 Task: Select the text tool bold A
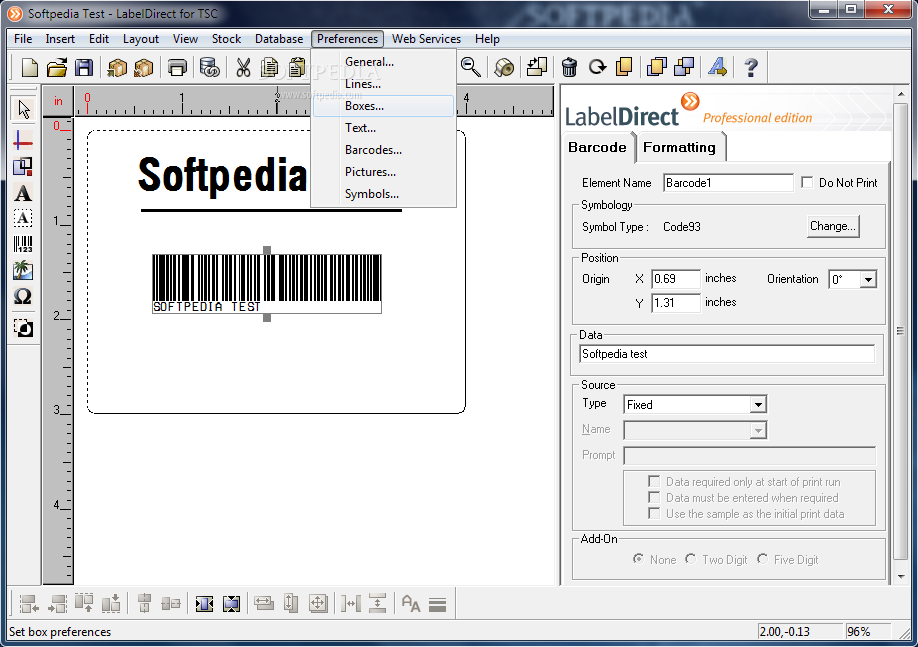pyautogui.click(x=23, y=193)
